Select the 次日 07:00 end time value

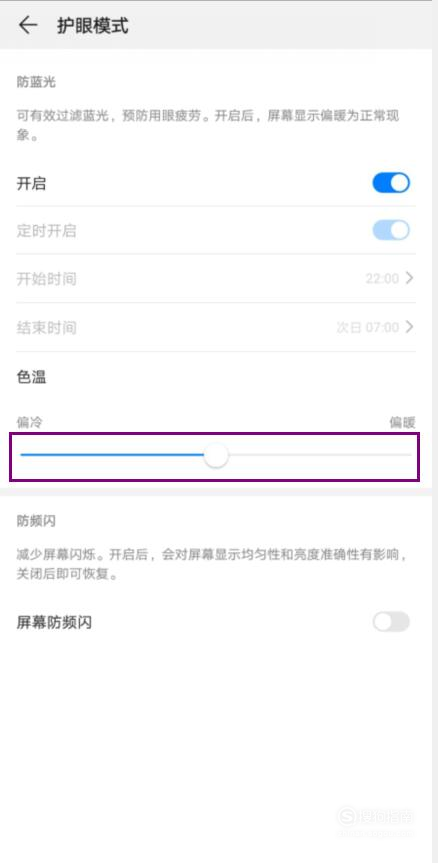[368, 327]
